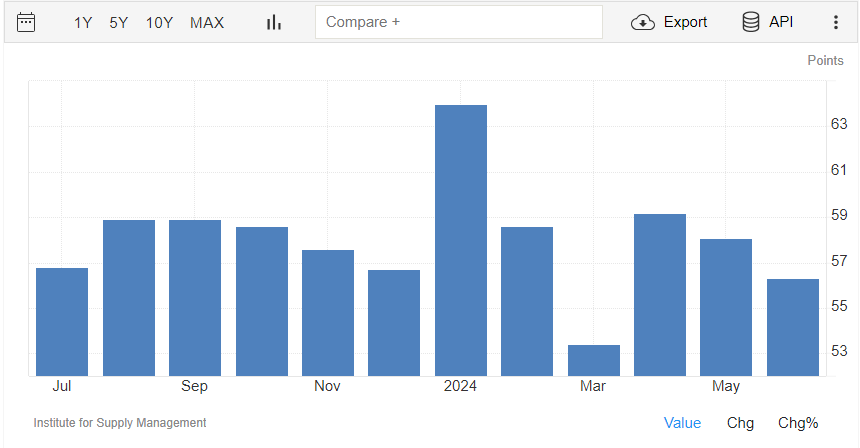Open the API link text

click(781, 22)
